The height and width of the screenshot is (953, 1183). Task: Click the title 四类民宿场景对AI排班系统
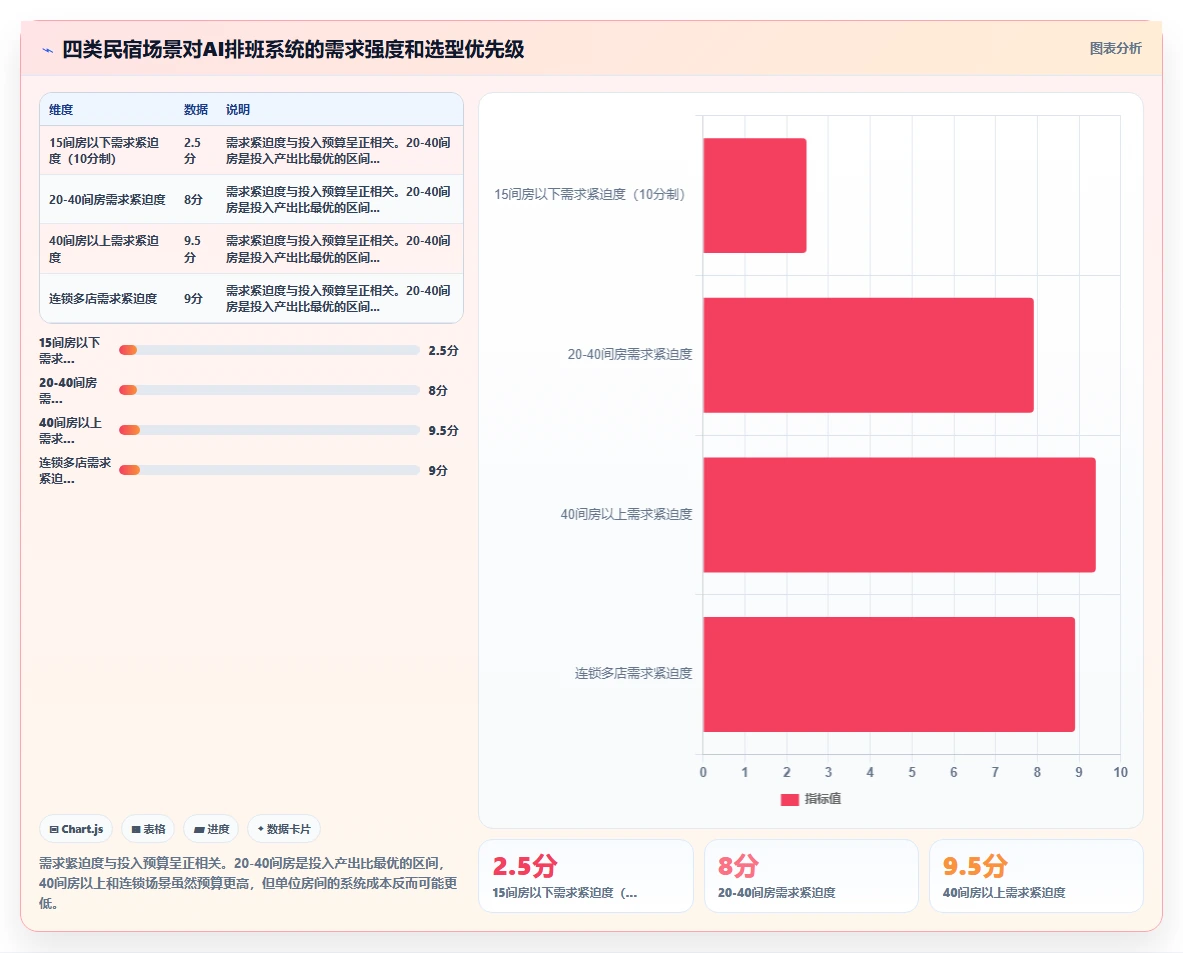(x=293, y=50)
